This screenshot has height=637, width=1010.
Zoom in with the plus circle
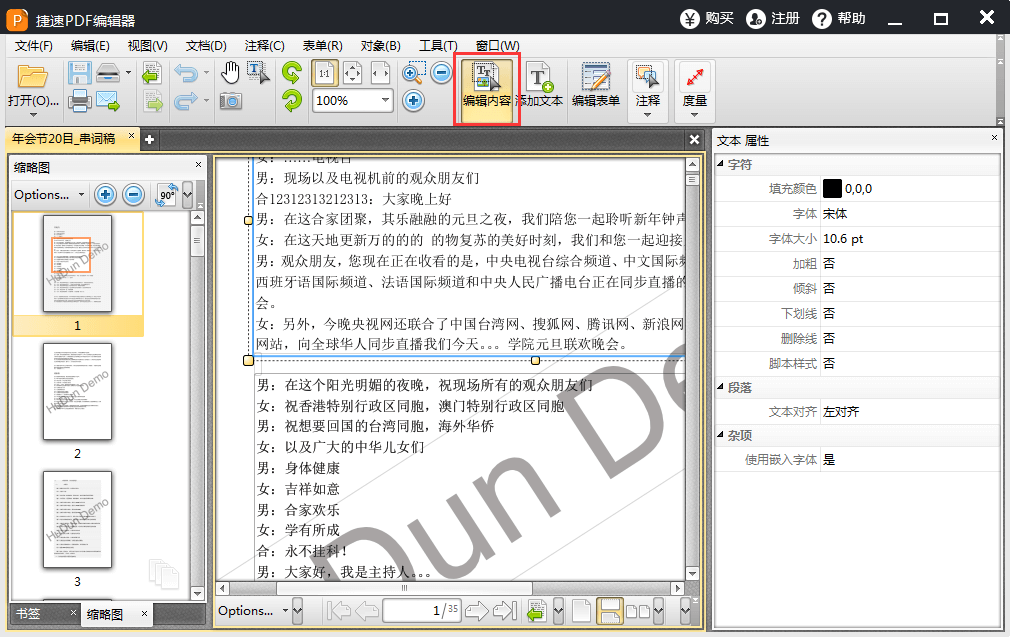point(414,100)
